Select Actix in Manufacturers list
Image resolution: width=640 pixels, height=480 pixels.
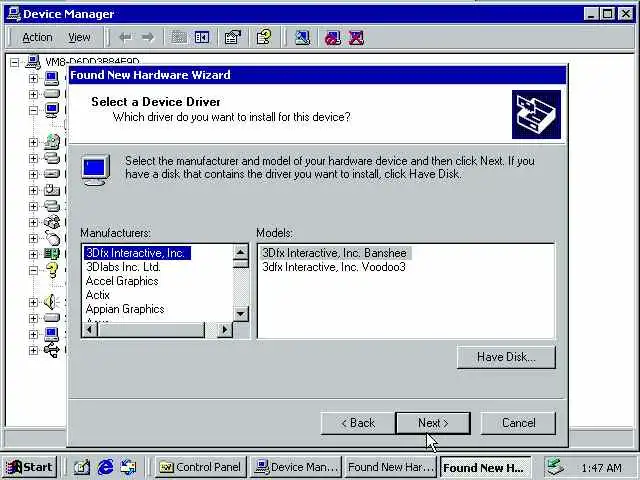click(x=98, y=295)
